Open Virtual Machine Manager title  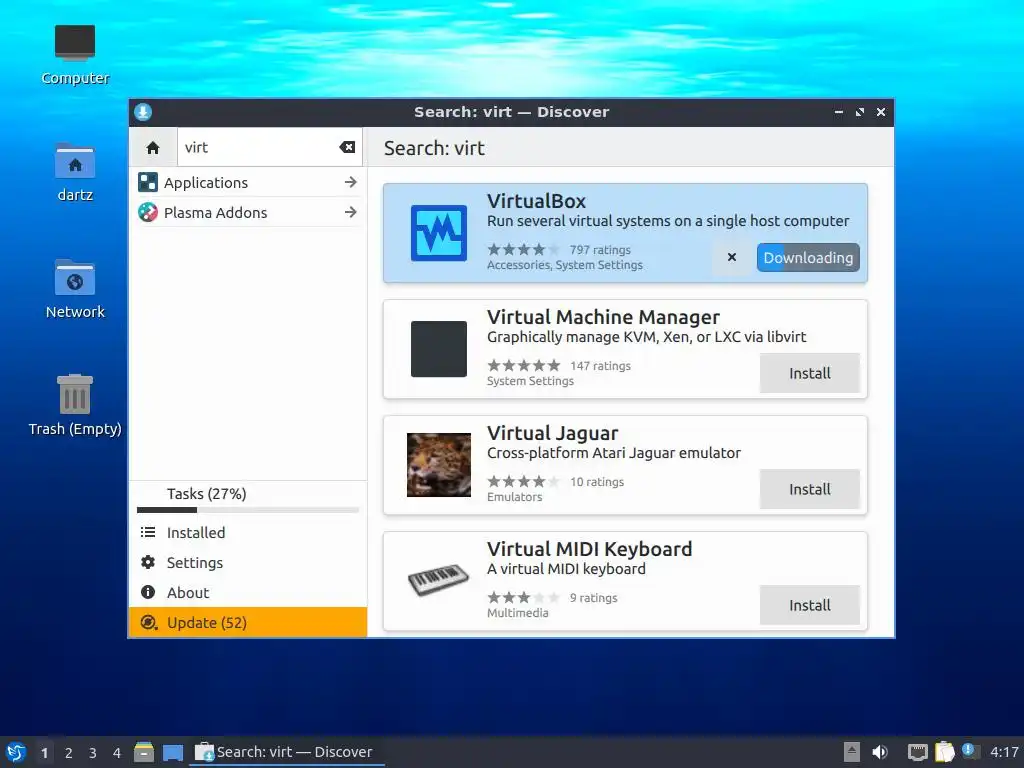(603, 317)
